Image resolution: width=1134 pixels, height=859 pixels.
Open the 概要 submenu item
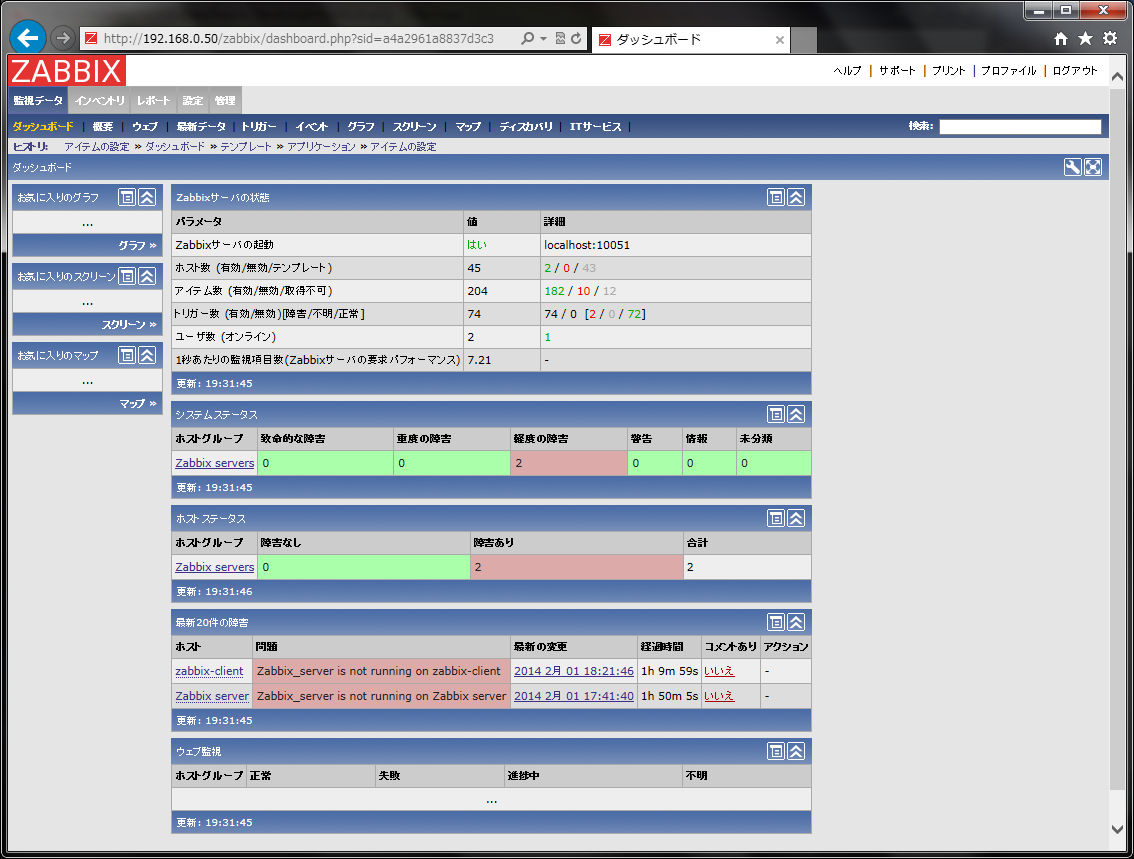click(103, 127)
